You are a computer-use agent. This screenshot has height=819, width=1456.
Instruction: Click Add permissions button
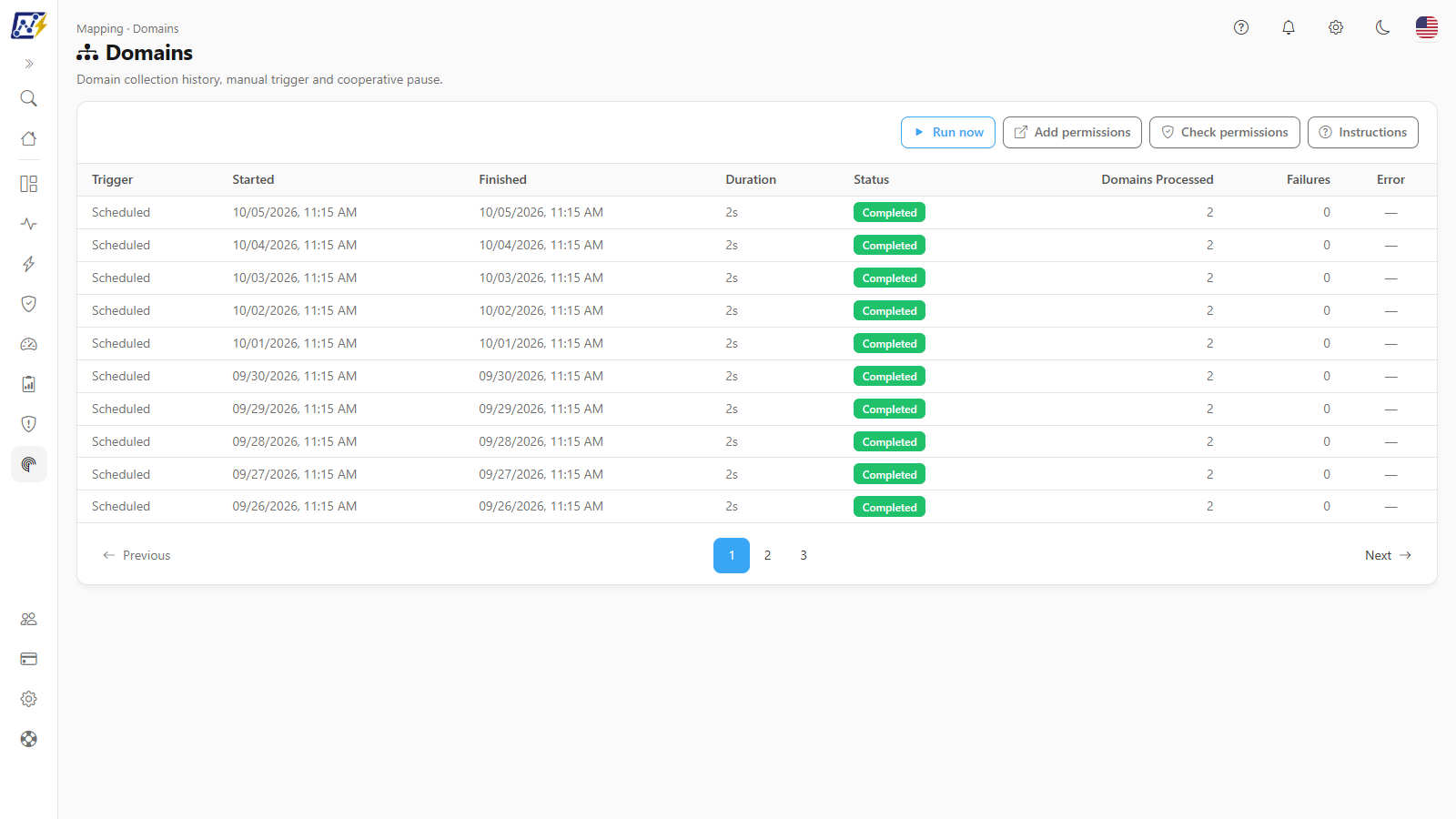tap(1072, 132)
